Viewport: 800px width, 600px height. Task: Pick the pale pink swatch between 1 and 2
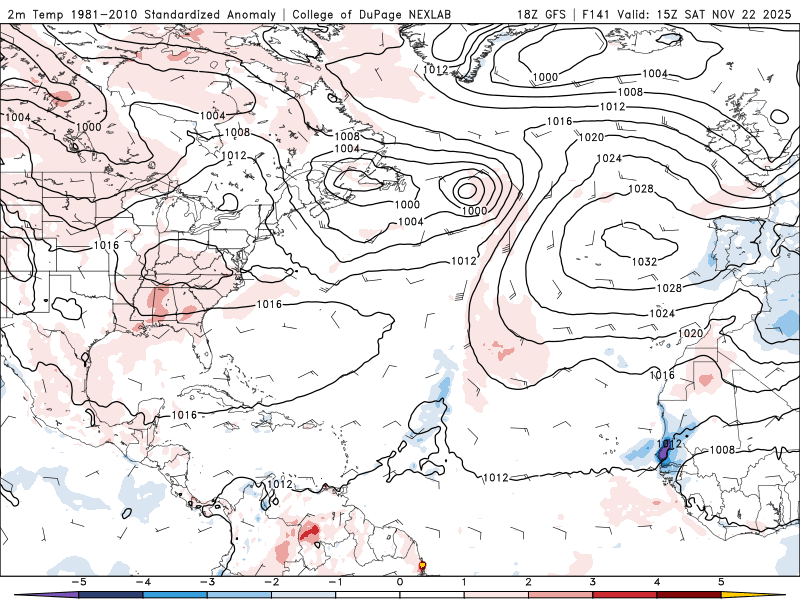coord(496,595)
